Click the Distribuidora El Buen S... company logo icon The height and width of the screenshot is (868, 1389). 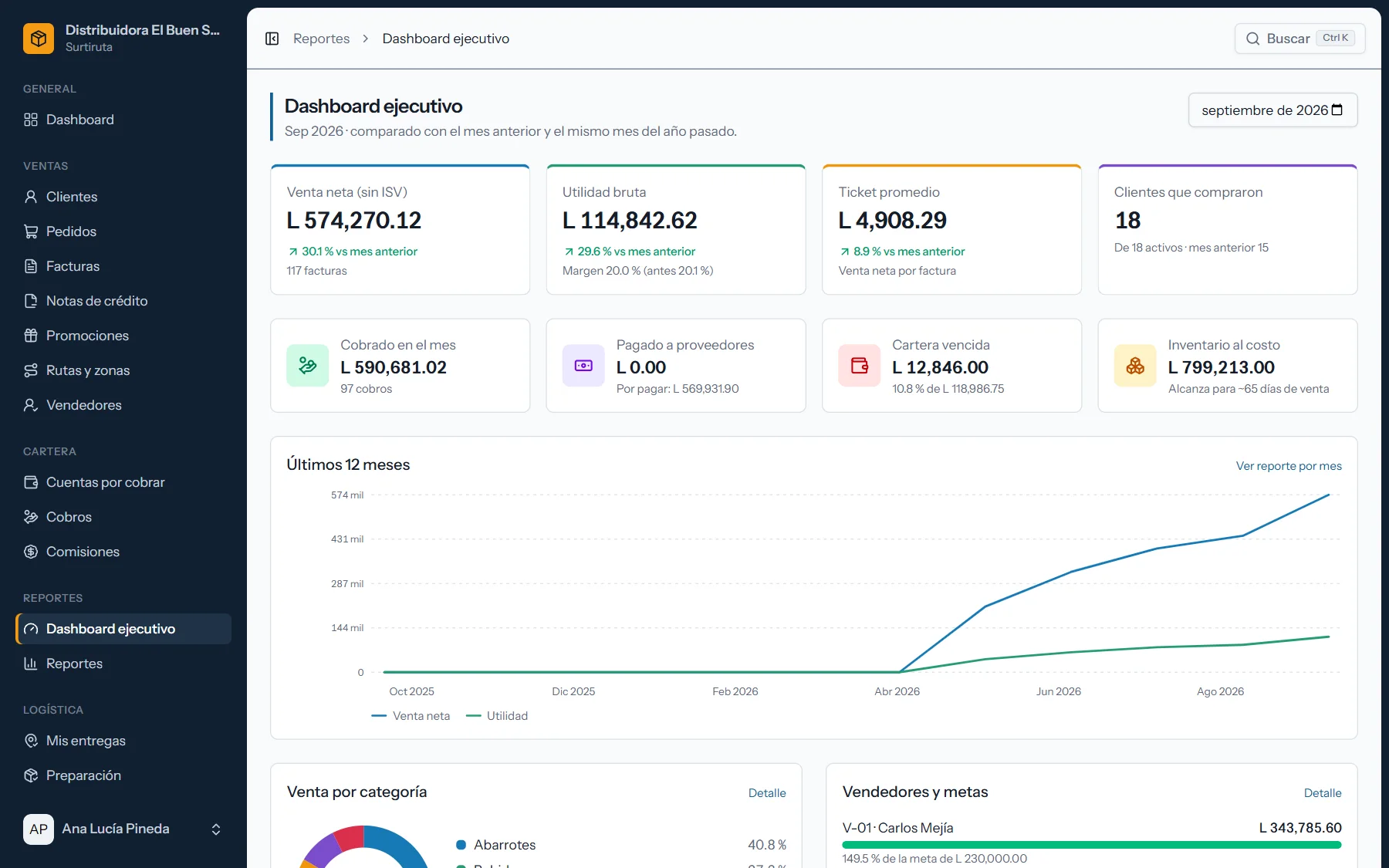39,39
